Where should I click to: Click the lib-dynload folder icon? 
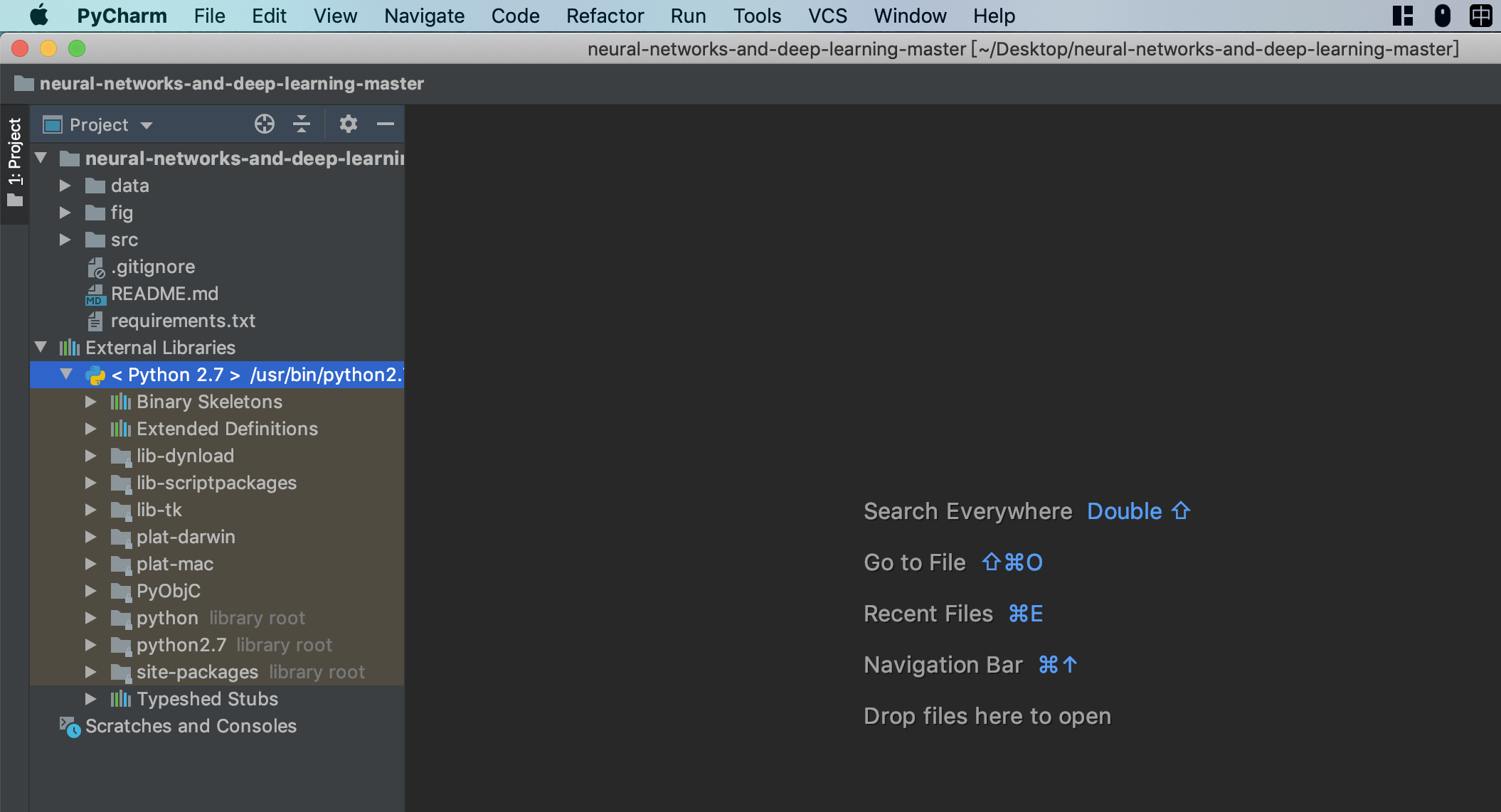(121, 456)
